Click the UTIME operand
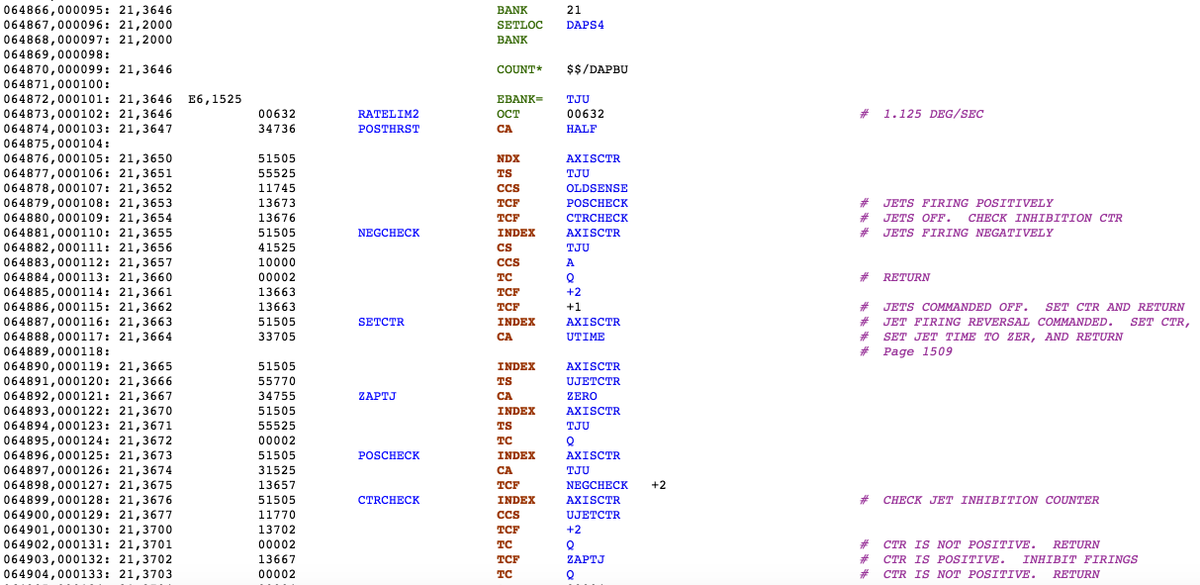Viewport: 1200px width, 585px height. (x=585, y=337)
